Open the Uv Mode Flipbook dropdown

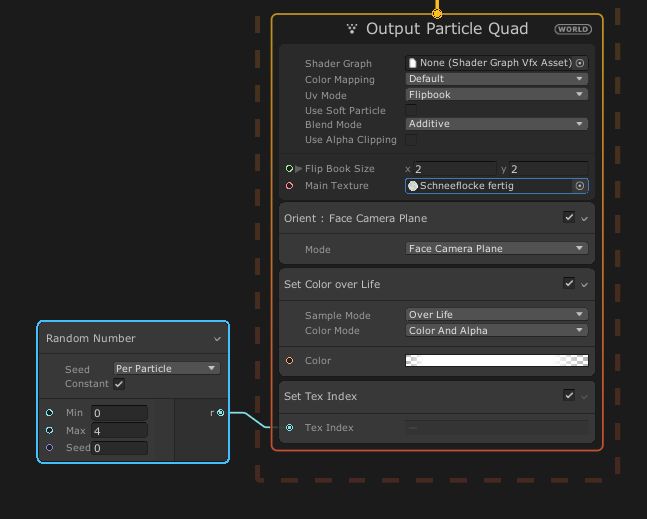(496, 95)
